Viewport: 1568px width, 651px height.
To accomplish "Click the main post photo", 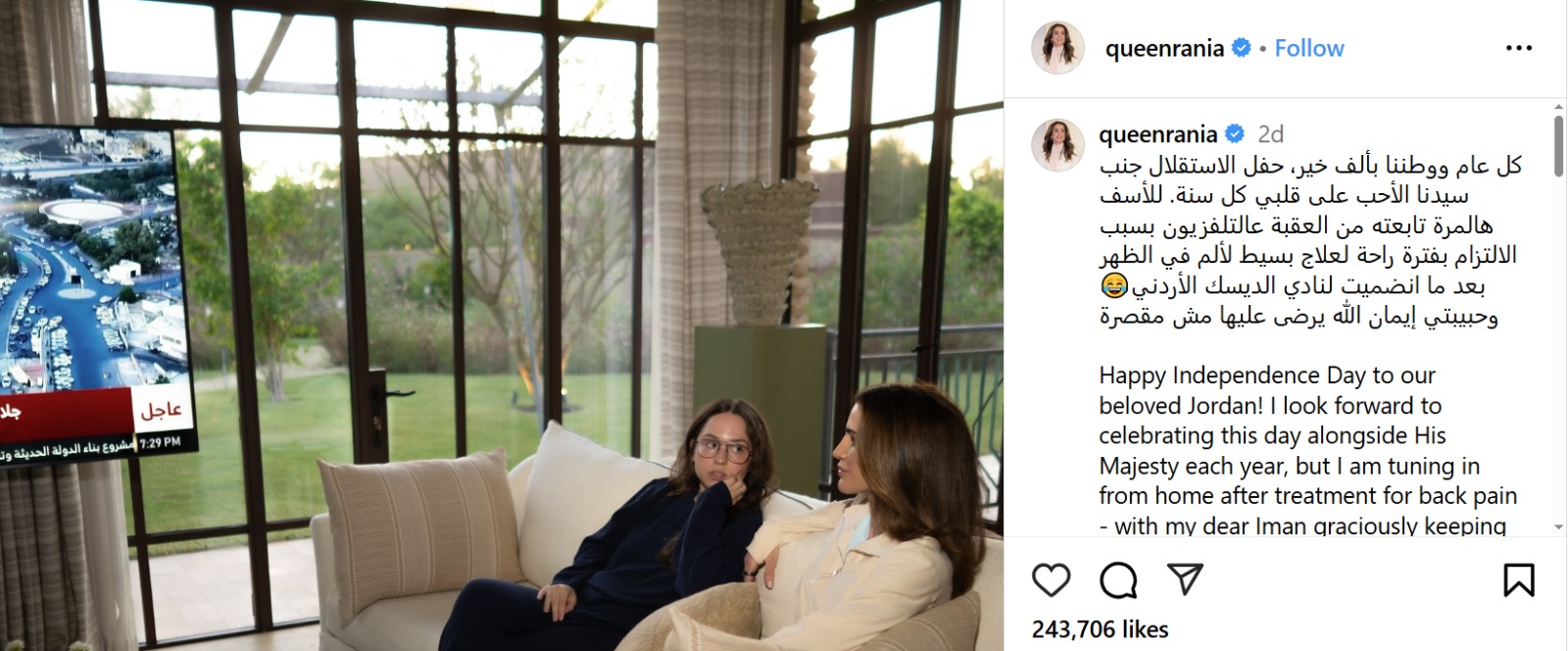I will coord(502,325).
